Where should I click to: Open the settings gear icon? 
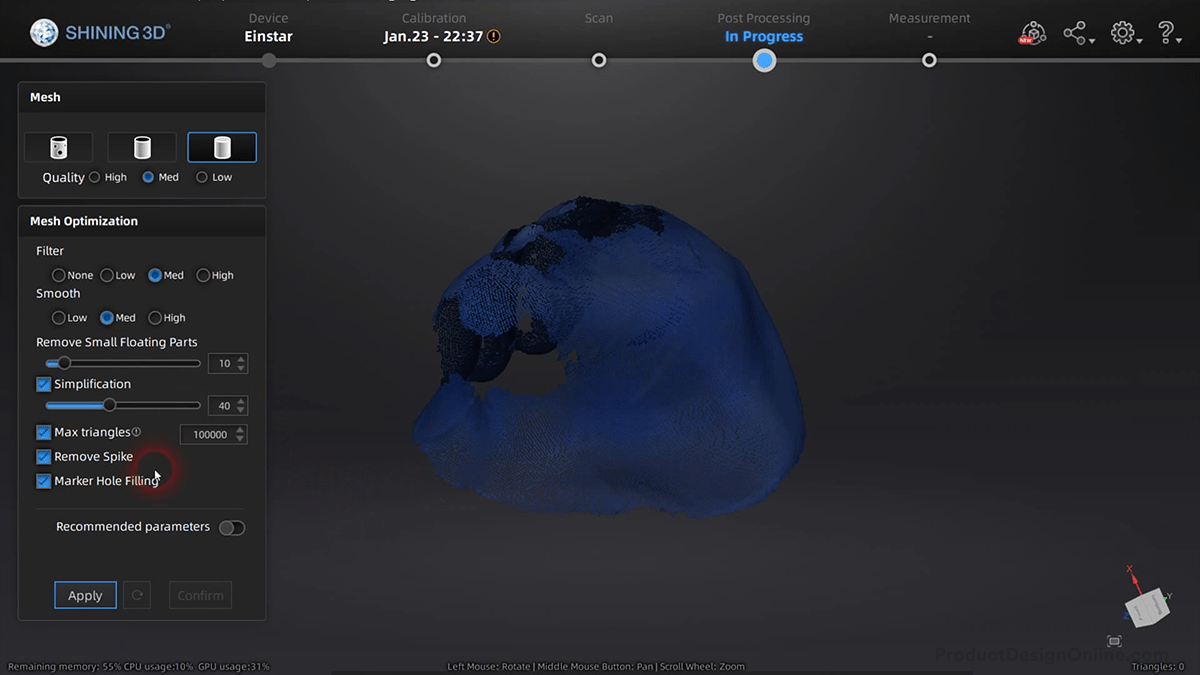pyautogui.click(x=1121, y=32)
